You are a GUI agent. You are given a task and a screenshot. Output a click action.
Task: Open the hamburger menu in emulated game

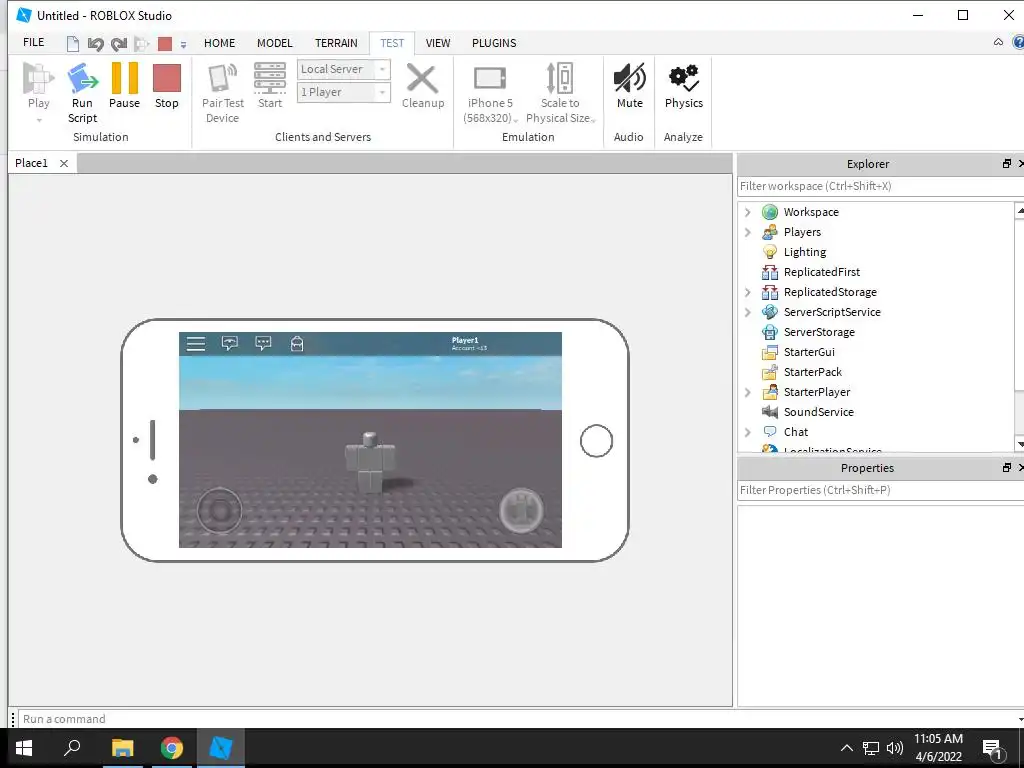[196, 344]
